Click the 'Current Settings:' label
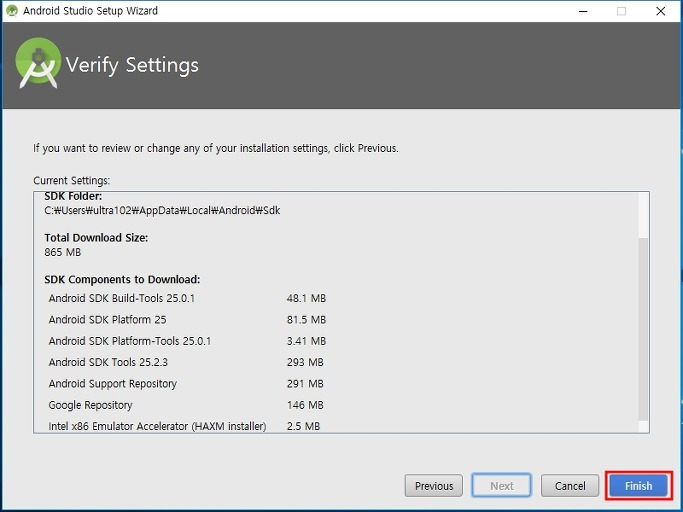683x512 pixels. pyautogui.click(x=71, y=180)
